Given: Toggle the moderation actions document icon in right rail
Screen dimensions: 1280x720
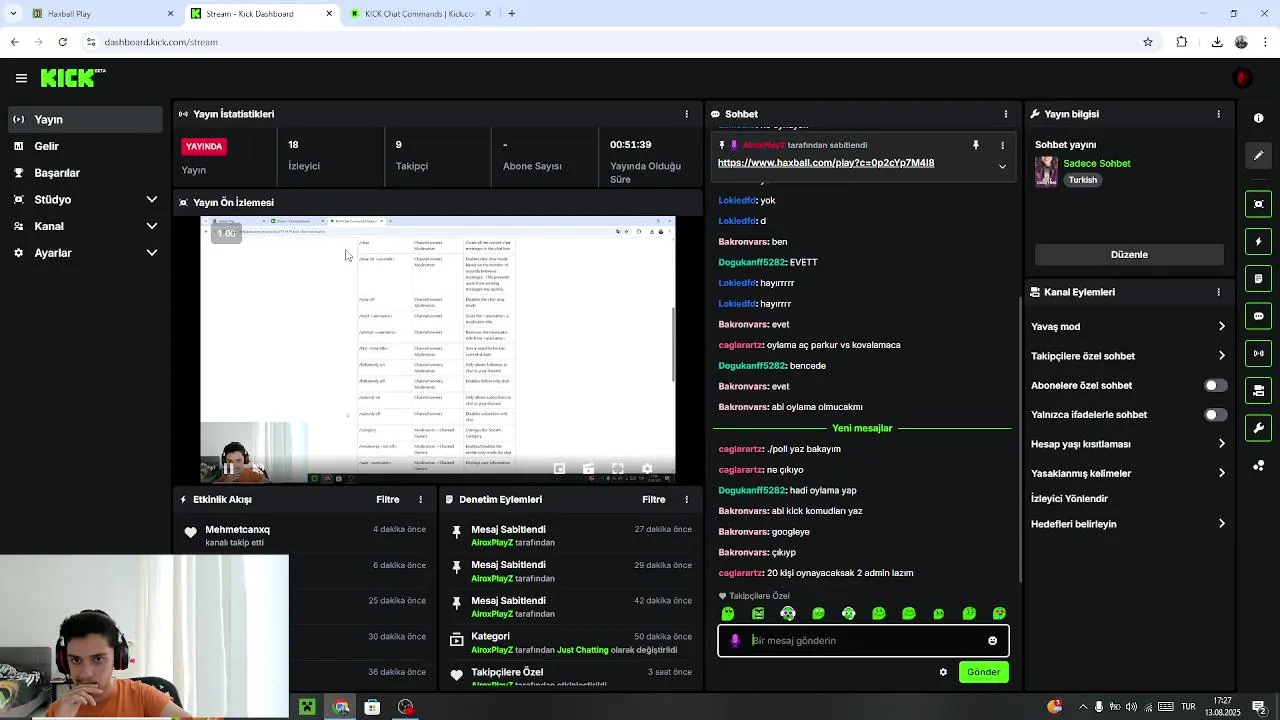Looking at the screenshot, I should (x=1258, y=278).
